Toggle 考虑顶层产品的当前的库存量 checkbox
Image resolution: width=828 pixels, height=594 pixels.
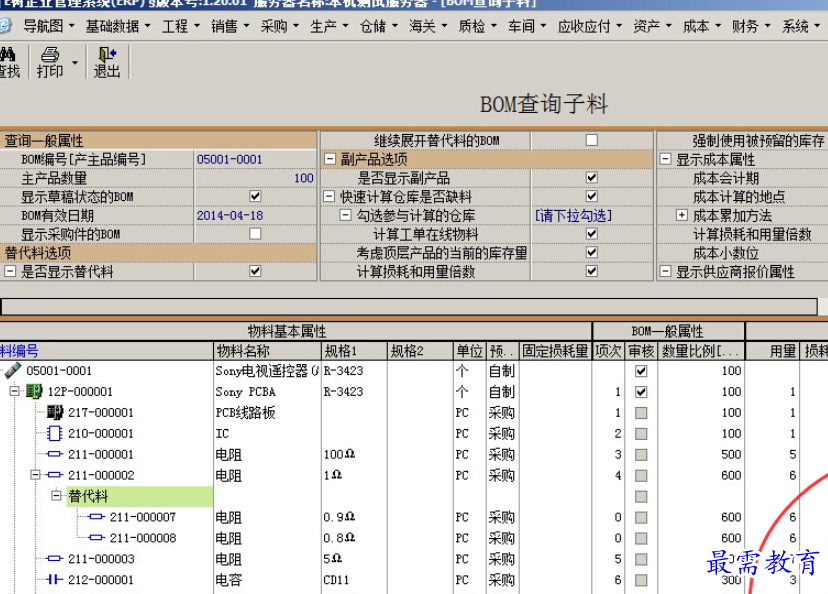(x=591, y=252)
